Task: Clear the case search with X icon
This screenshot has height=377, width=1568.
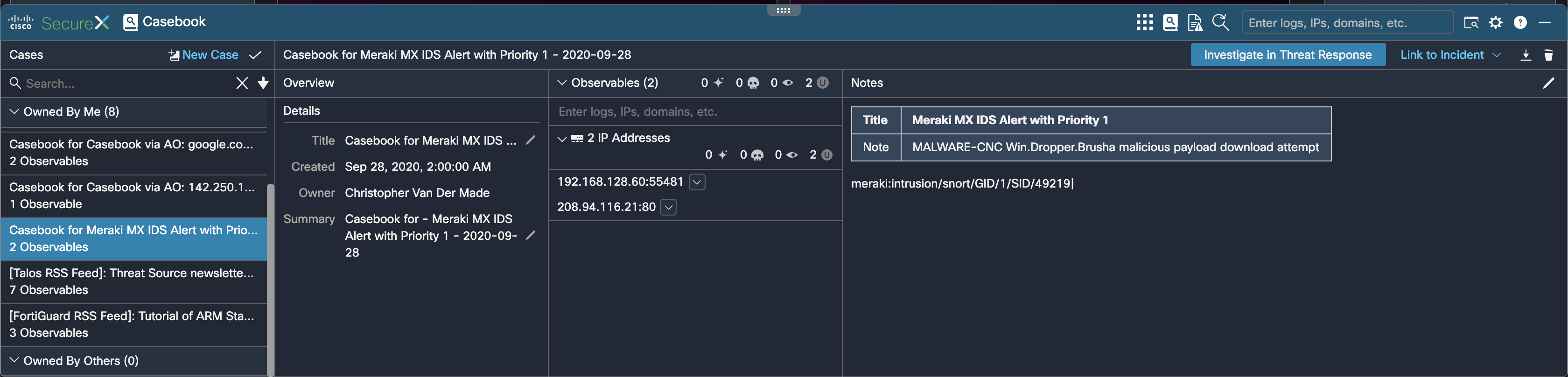Action: coord(242,83)
